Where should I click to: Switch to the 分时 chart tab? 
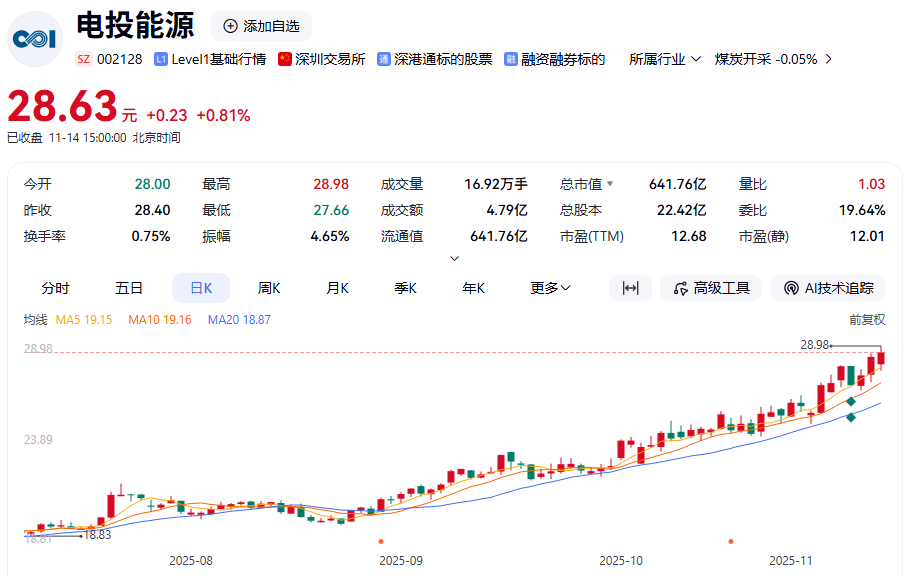(x=56, y=288)
